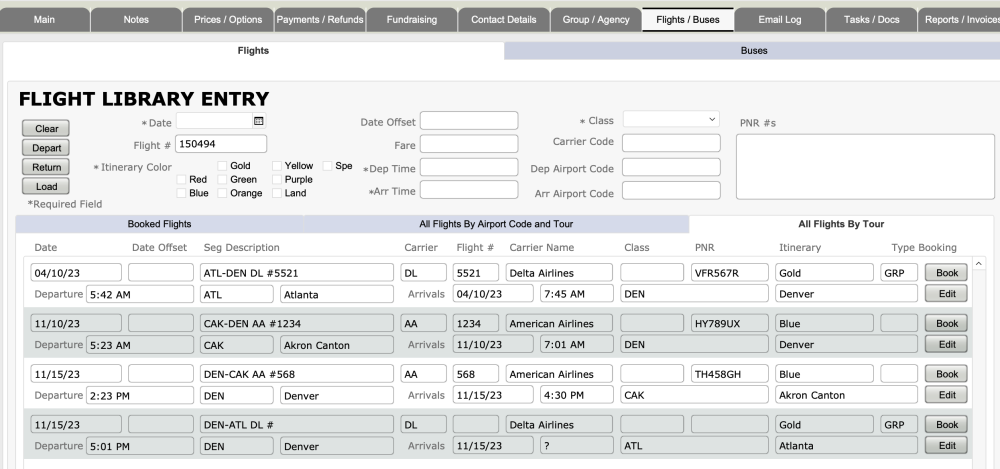Click the flight number field 568

(x=476, y=374)
